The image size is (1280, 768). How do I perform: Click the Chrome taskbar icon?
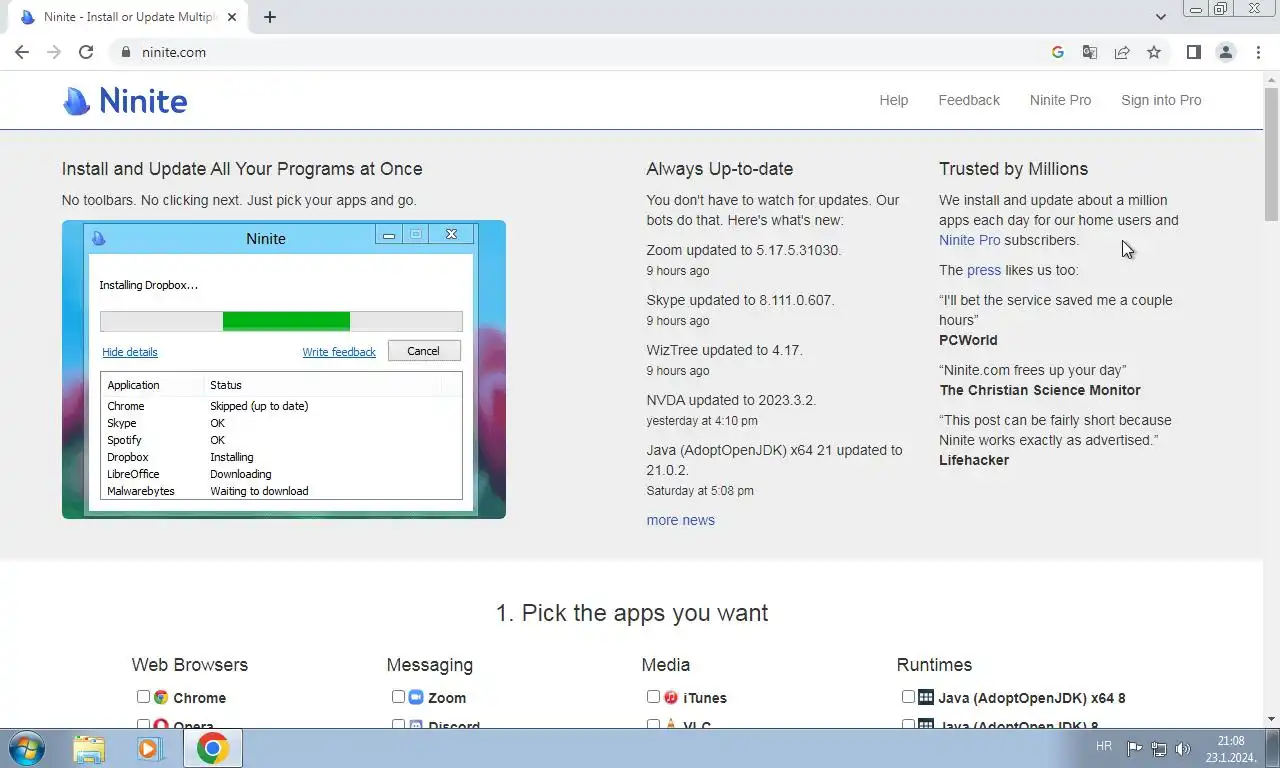pyautogui.click(x=212, y=748)
